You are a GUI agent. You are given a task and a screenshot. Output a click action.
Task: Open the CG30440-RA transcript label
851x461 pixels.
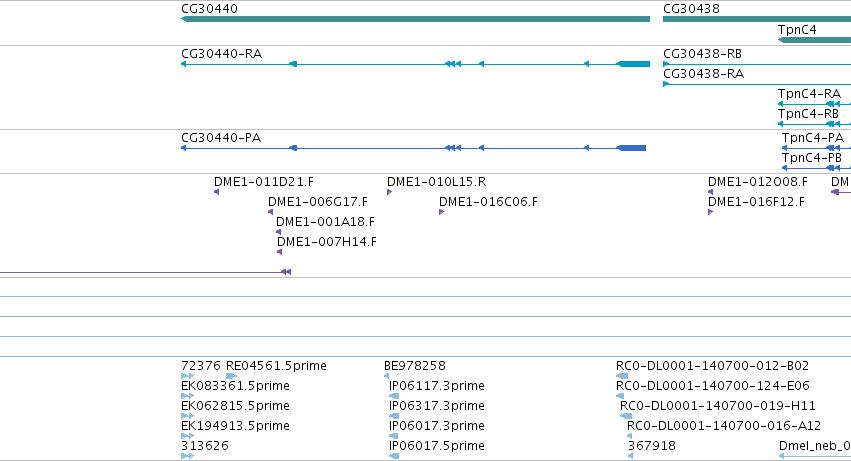(221, 54)
